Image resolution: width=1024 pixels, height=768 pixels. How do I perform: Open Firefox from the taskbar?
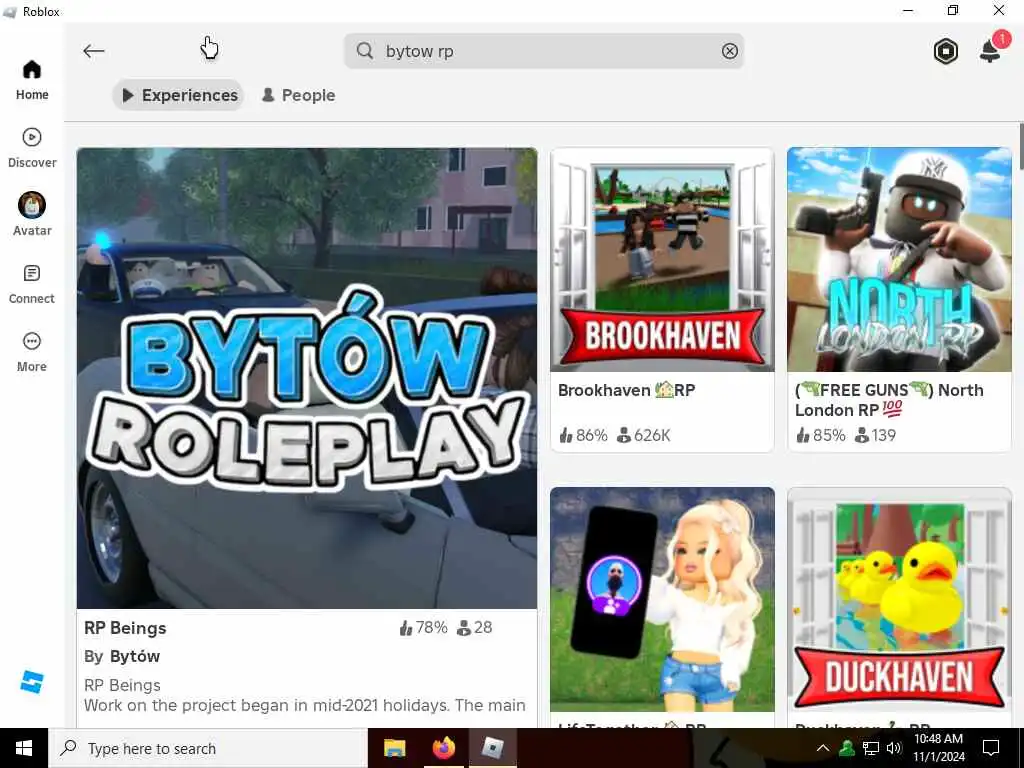[x=443, y=748]
